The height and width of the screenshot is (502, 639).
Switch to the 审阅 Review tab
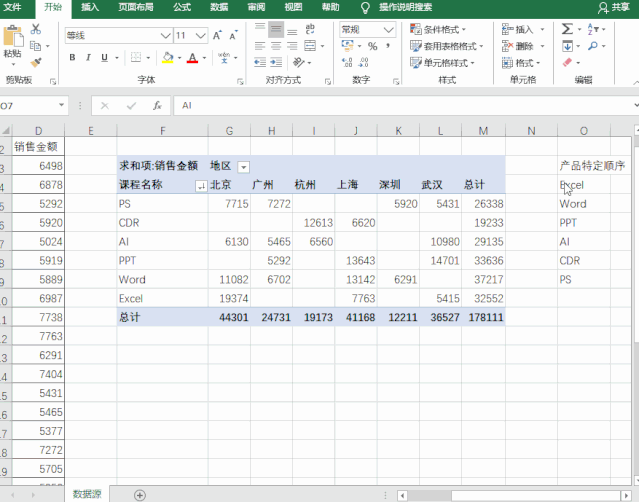tap(256, 7)
